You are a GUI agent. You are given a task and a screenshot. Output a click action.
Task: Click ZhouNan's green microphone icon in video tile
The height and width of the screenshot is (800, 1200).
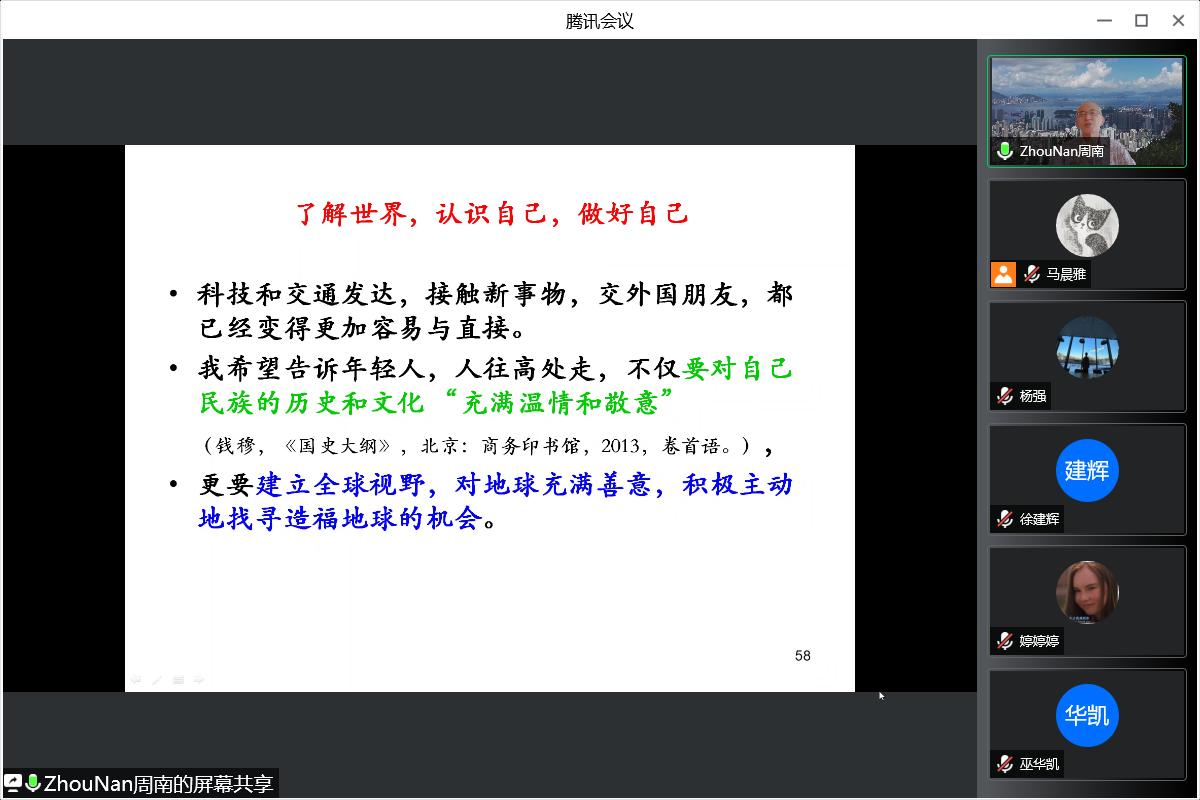click(x=1005, y=152)
